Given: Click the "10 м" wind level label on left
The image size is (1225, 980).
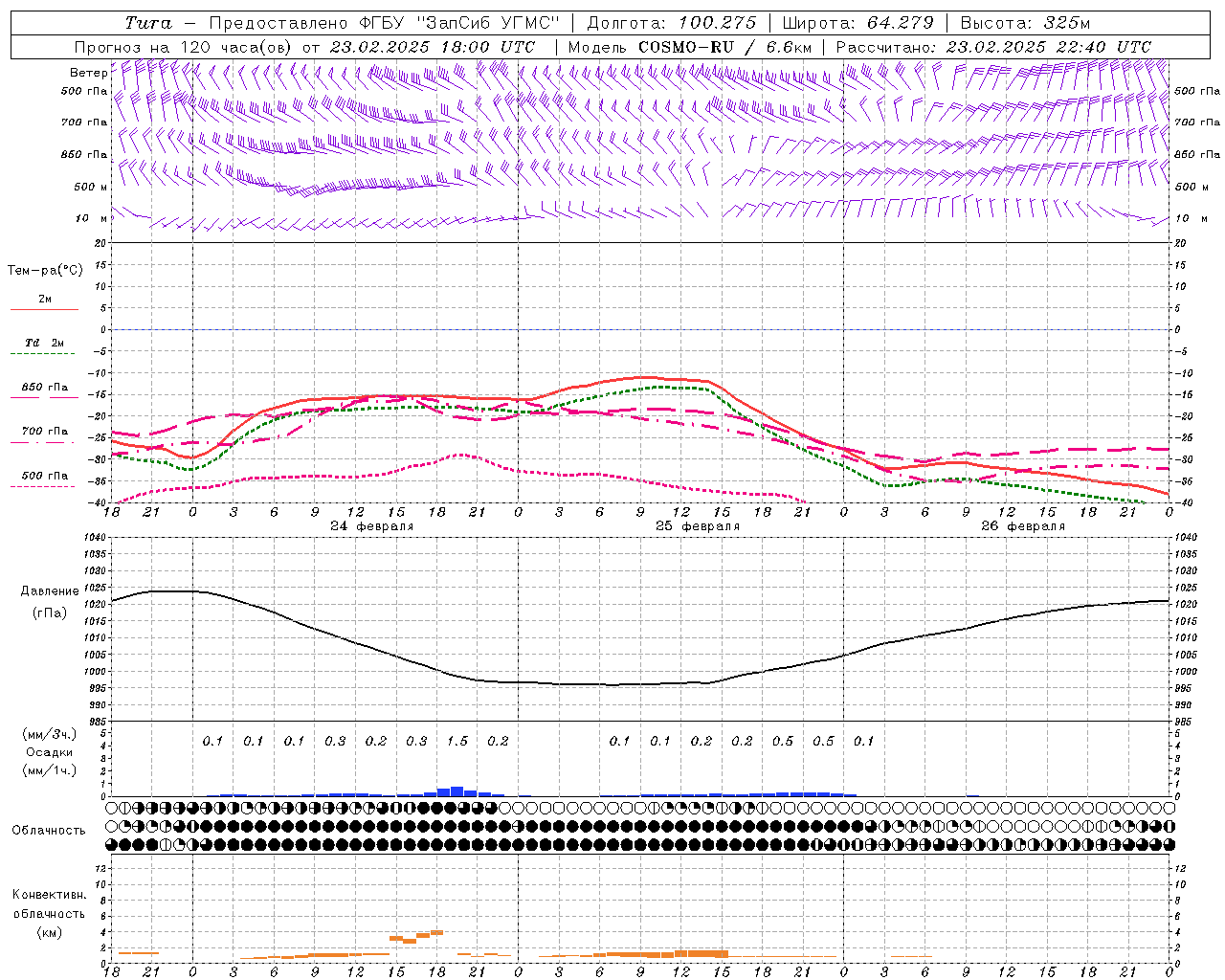Looking at the screenshot, I should [x=91, y=218].
